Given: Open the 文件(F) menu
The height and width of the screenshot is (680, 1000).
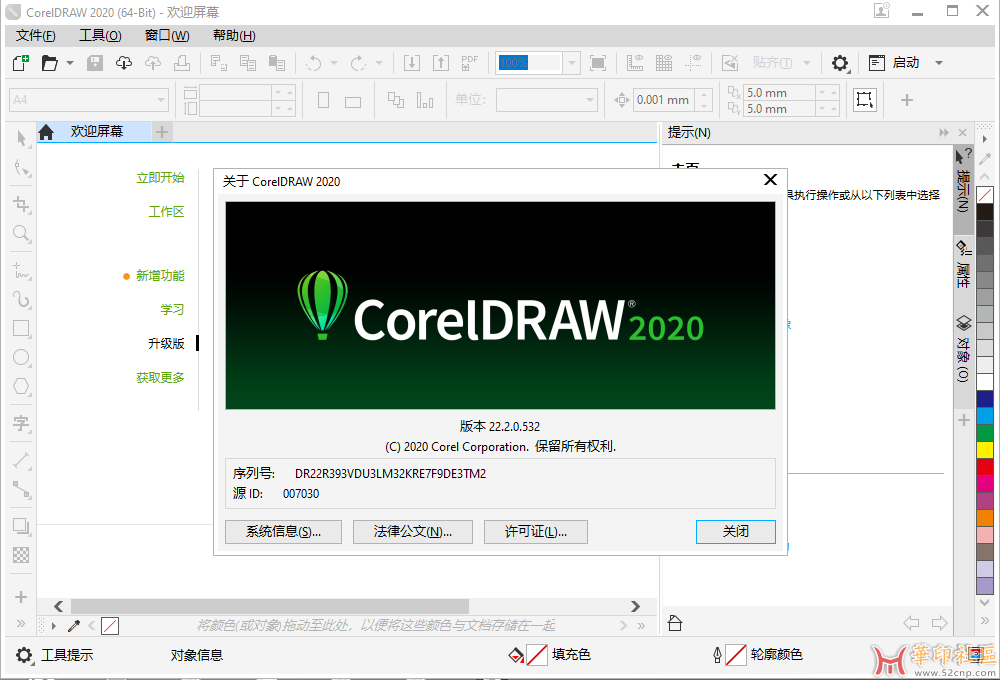Looking at the screenshot, I should tap(36, 36).
